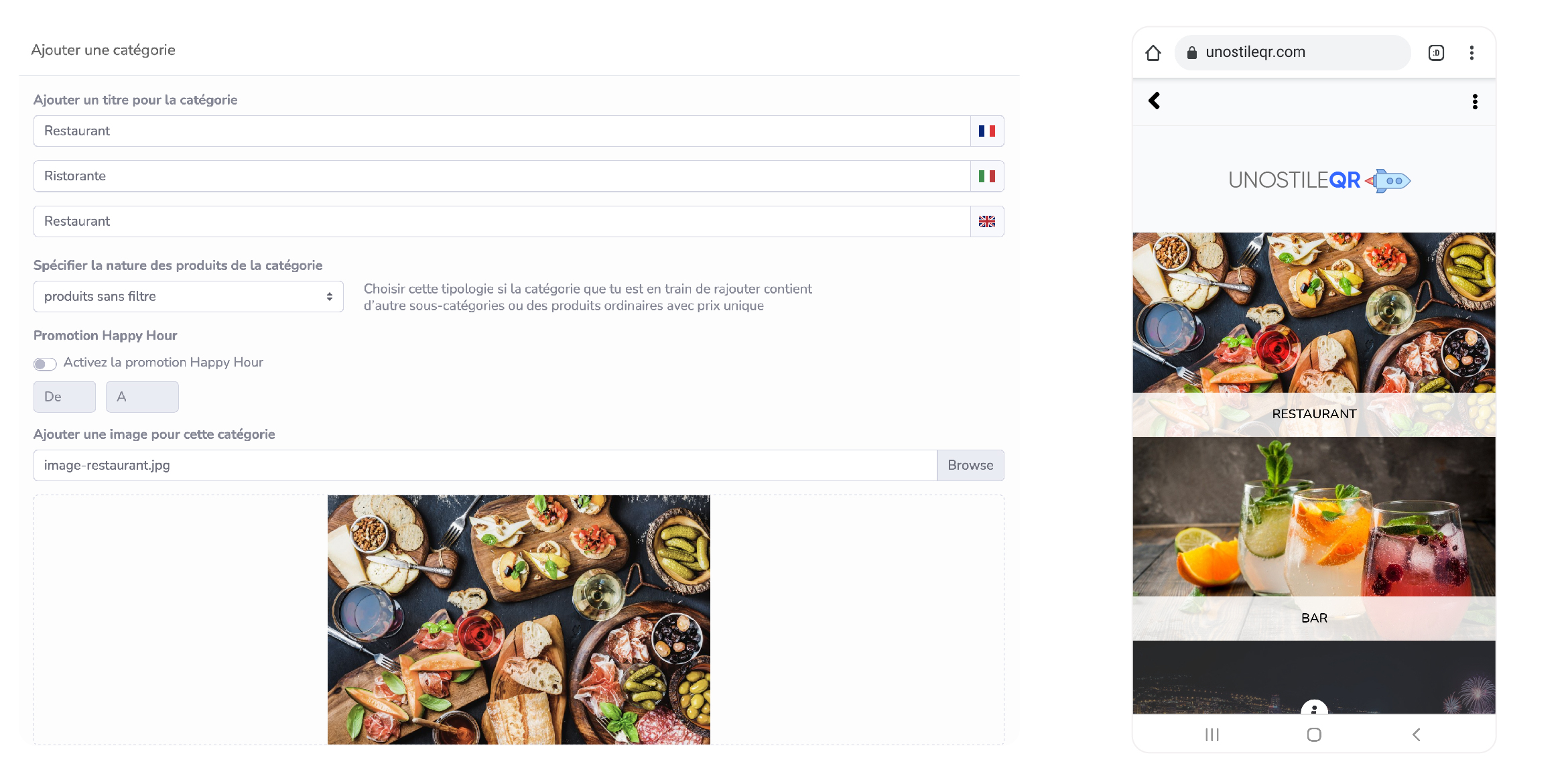Tap the Android home navigation button

coord(1314,734)
